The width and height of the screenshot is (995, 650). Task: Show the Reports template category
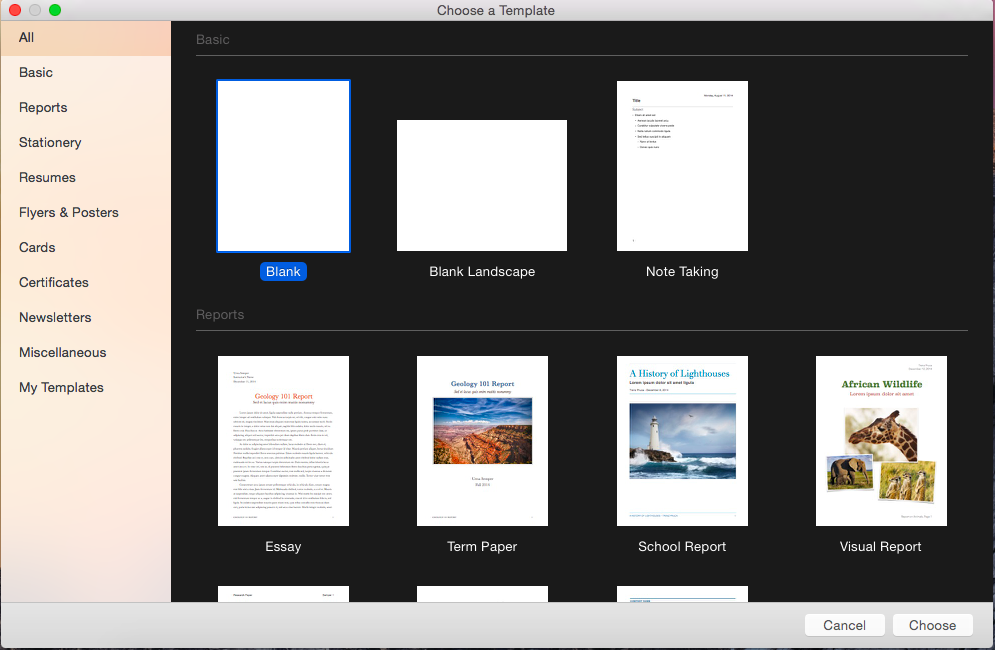[43, 107]
